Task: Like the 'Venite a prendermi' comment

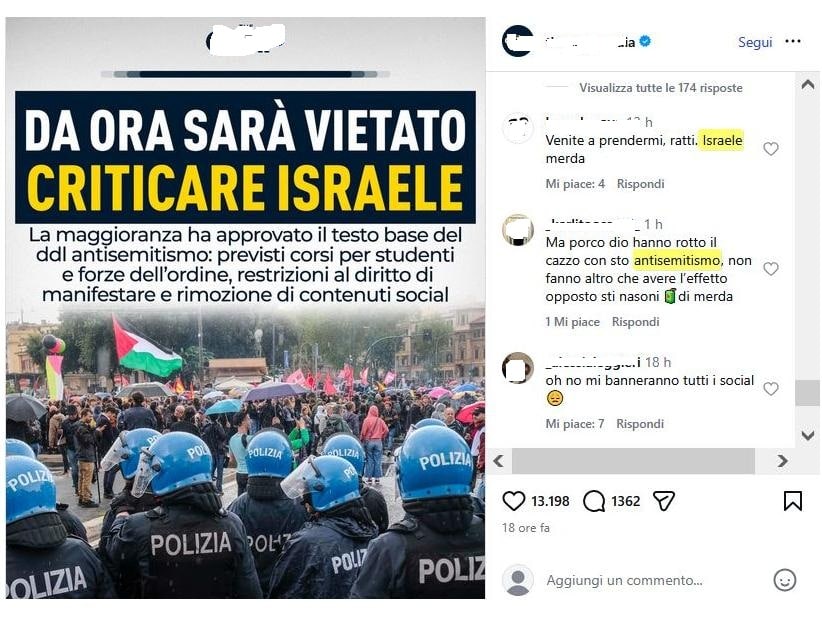Action: [770, 149]
